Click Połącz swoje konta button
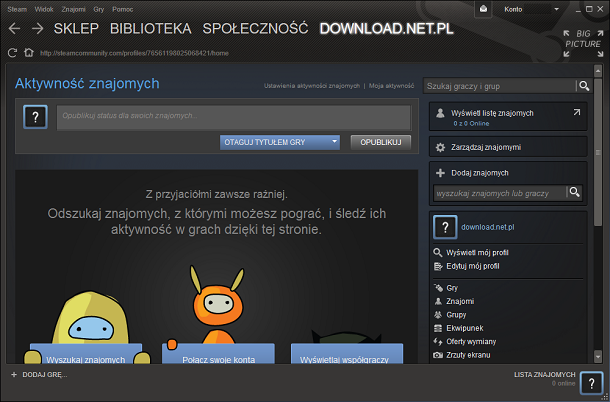Screen dimensions: 610x402 [x=218, y=354]
